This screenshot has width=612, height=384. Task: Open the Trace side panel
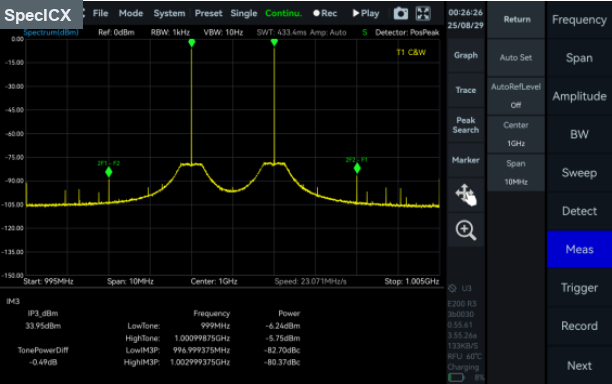(x=466, y=90)
